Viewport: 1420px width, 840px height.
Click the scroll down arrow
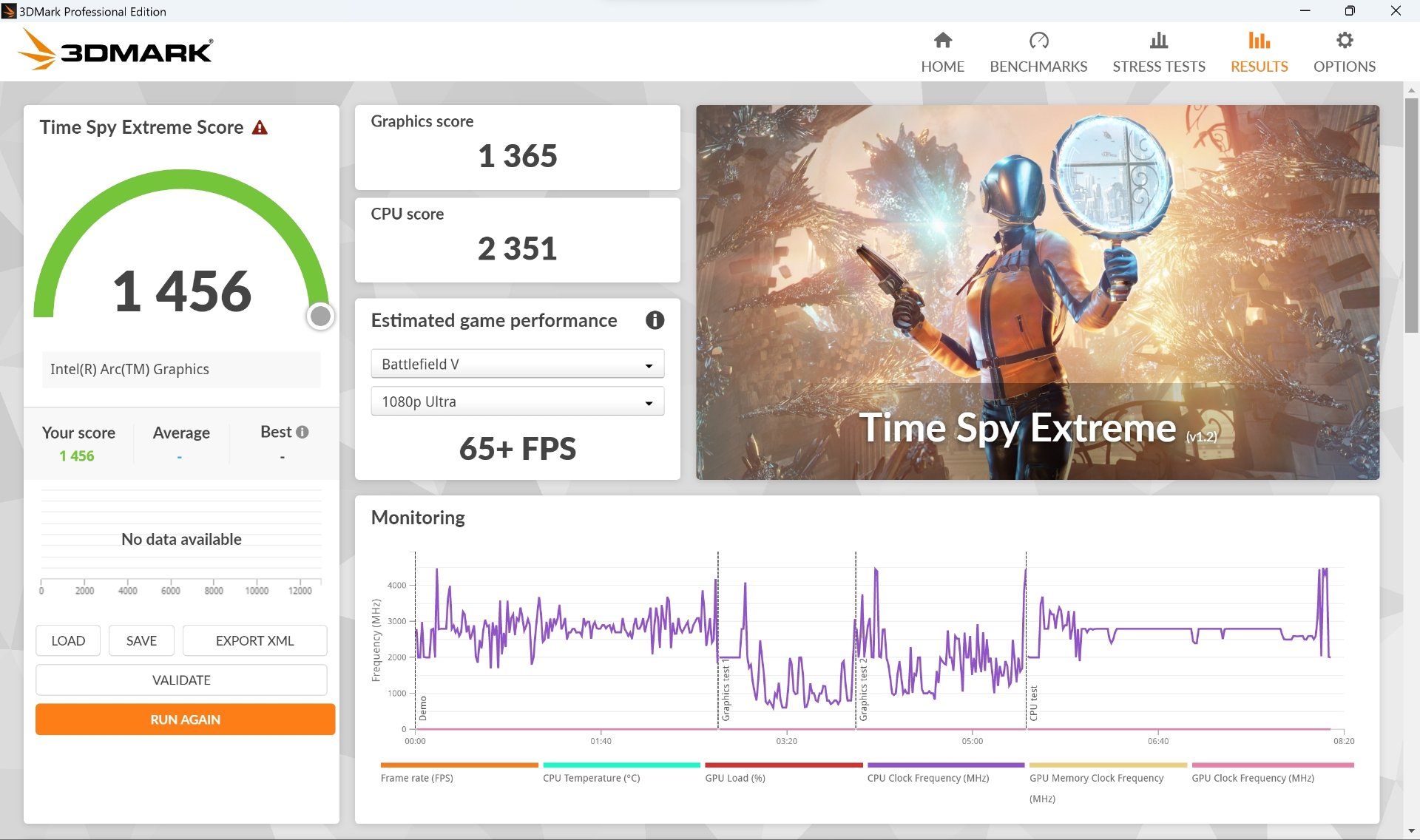pos(1411,831)
